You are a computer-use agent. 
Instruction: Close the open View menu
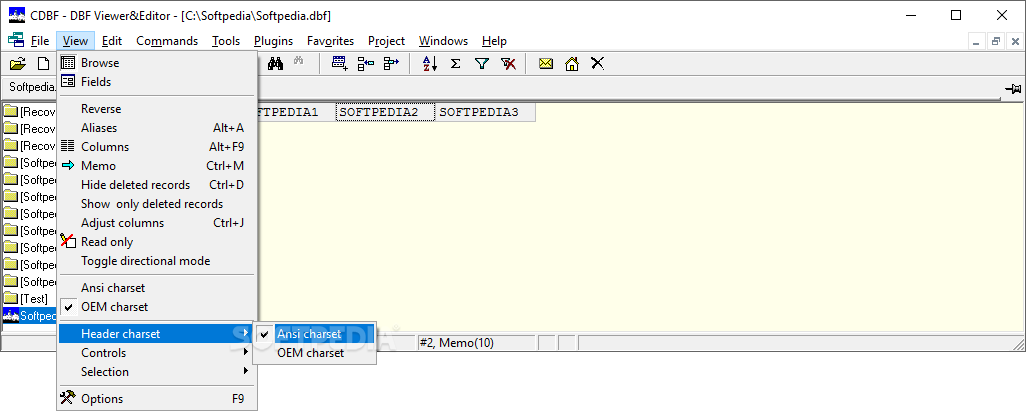point(76,41)
